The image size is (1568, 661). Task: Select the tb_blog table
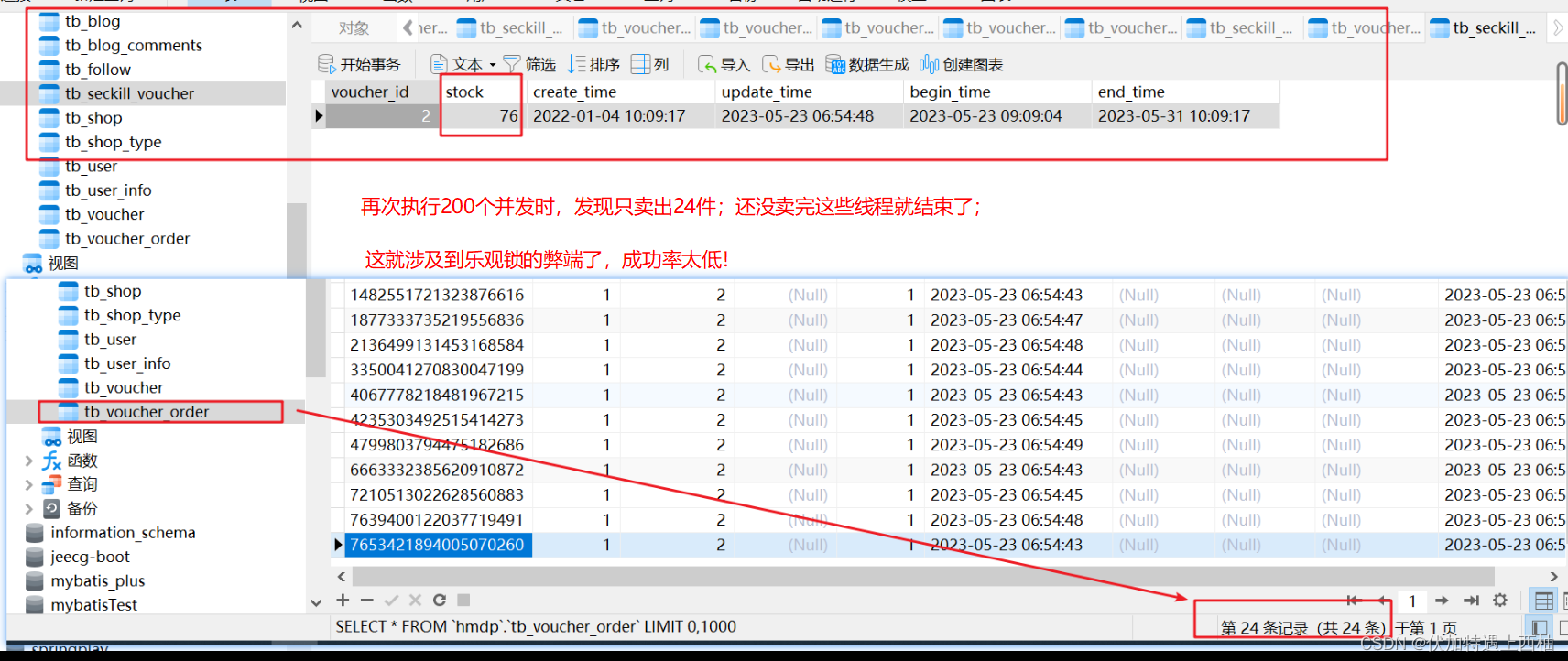click(x=93, y=21)
